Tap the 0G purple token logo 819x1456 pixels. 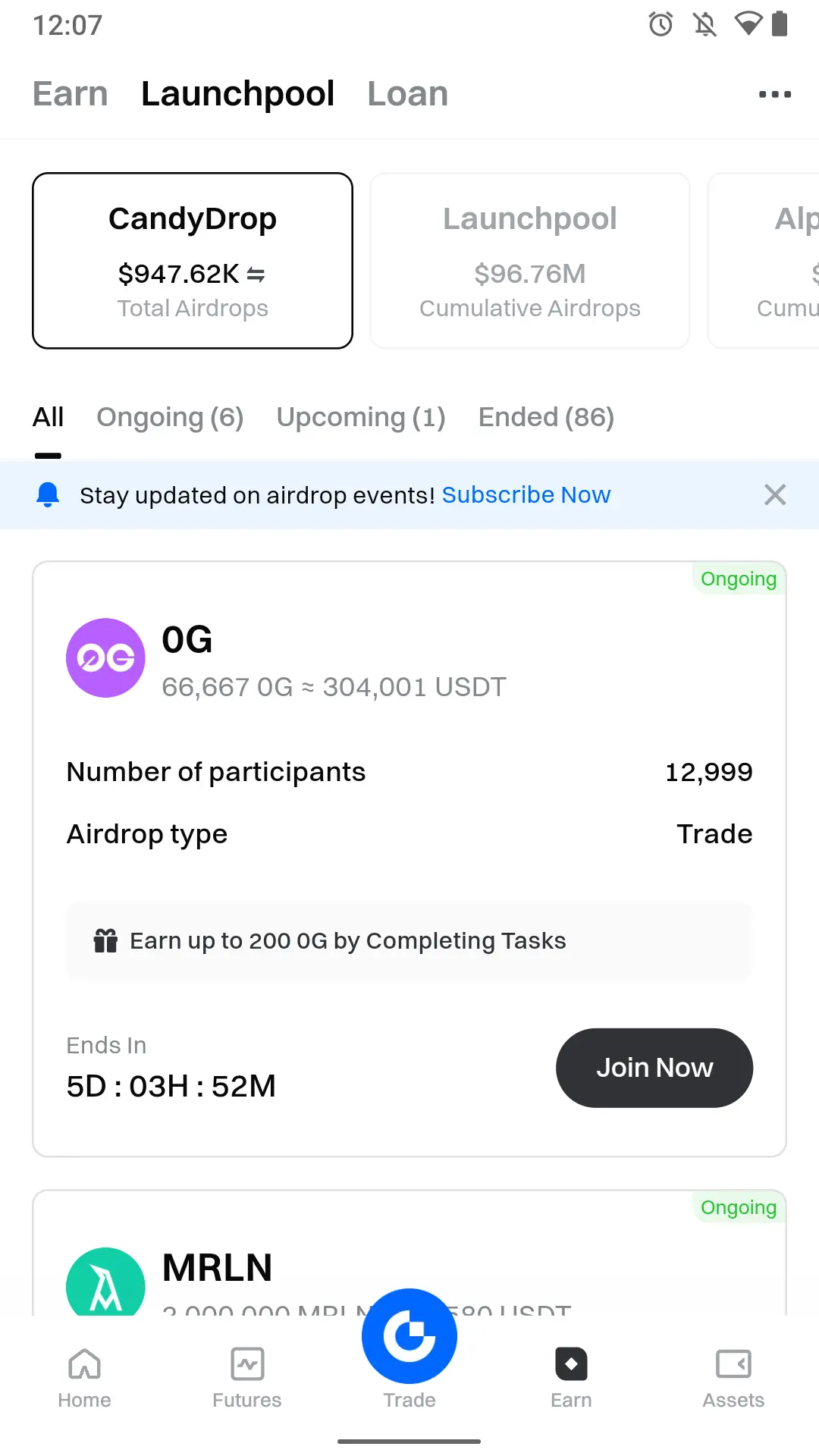pyautogui.click(x=105, y=657)
